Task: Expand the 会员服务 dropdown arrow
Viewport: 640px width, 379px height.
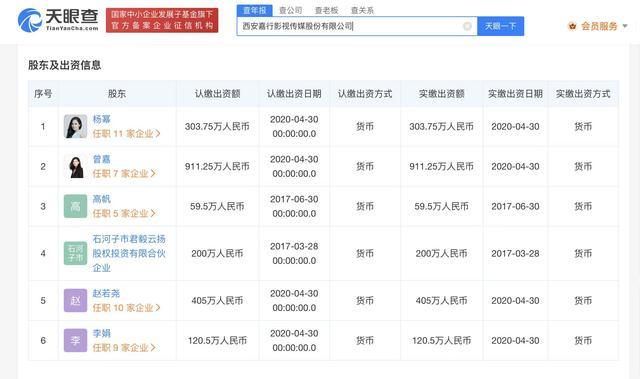Action: 625,27
